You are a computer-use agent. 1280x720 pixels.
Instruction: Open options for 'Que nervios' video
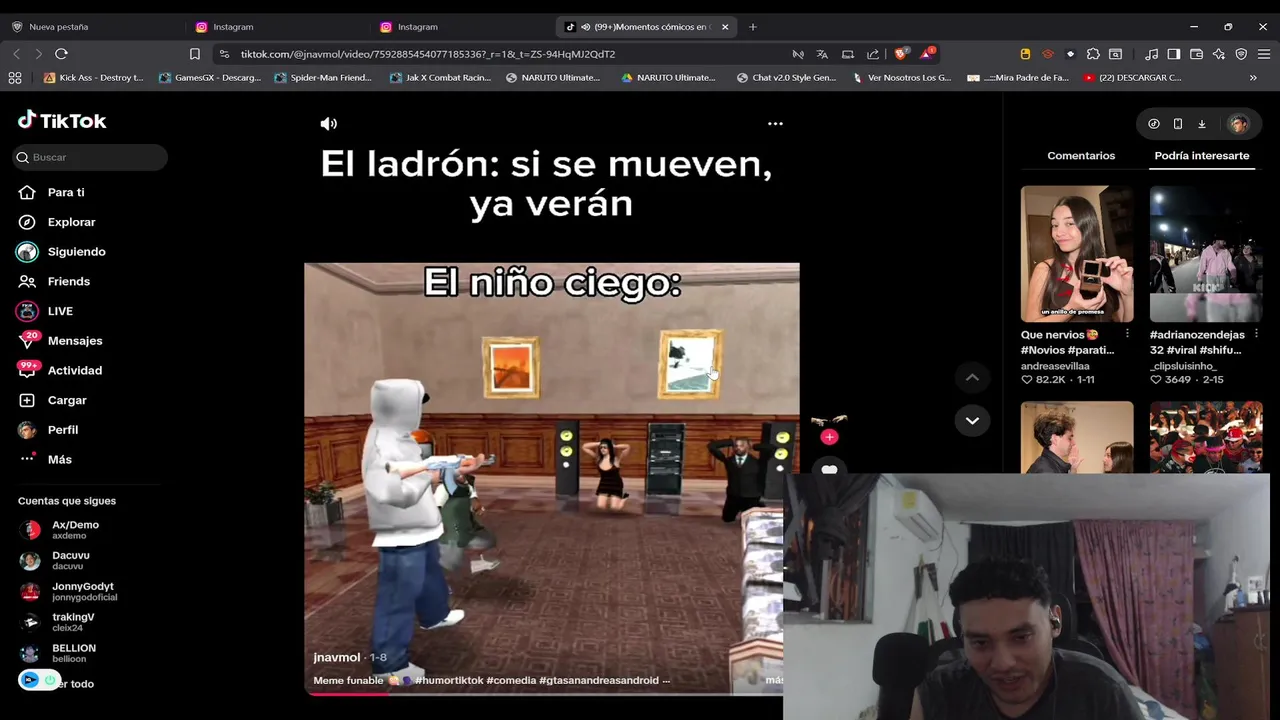coord(1127,335)
